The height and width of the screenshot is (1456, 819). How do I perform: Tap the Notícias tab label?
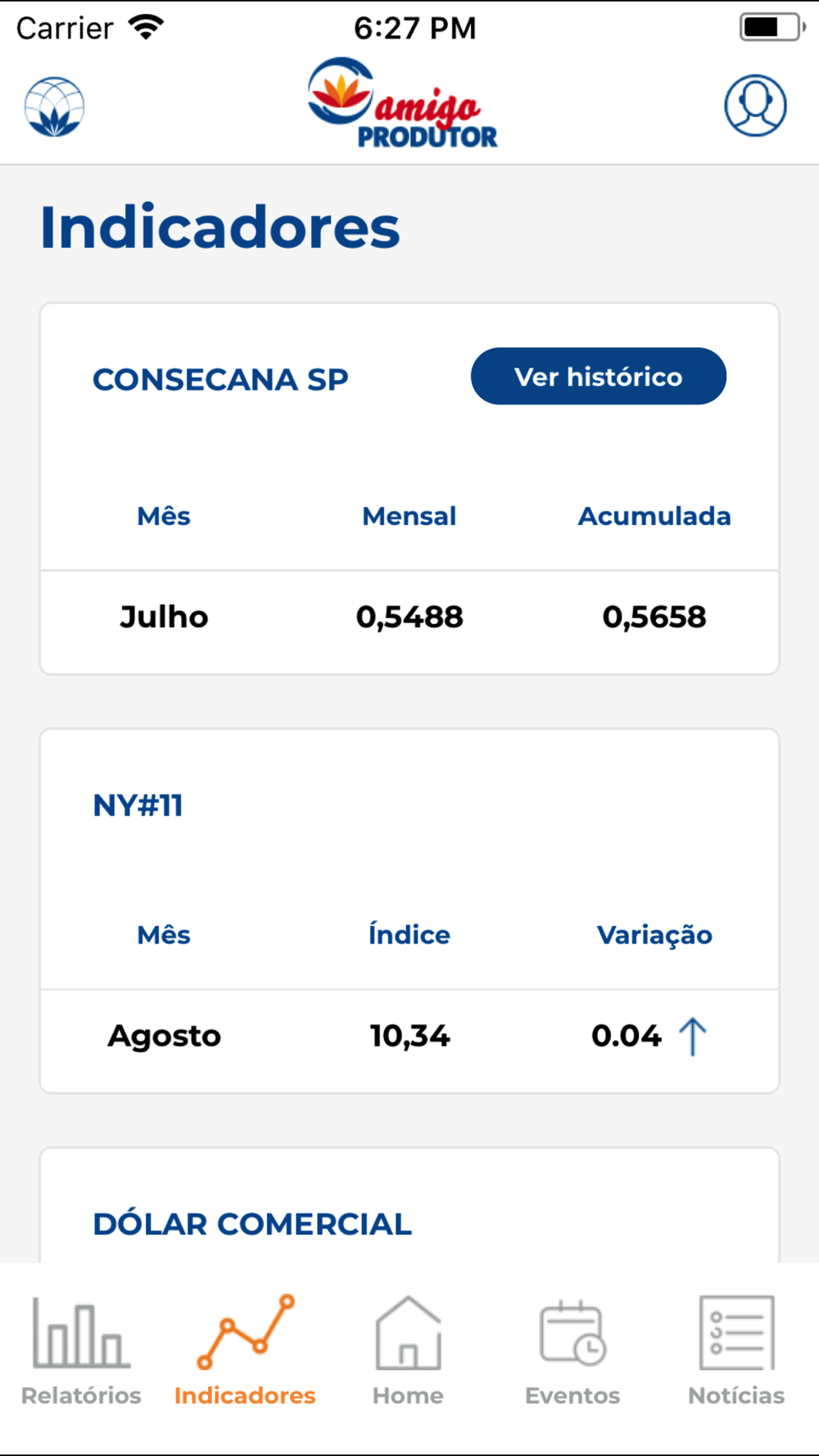coord(736,1395)
